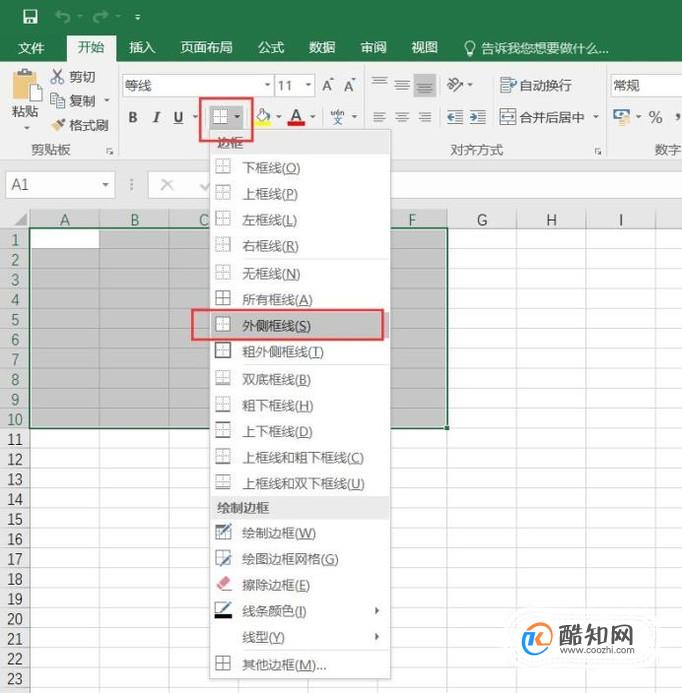Open the 合并后居中 dropdown arrow
The height and width of the screenshot is (693, 682).
coord(596,117)
